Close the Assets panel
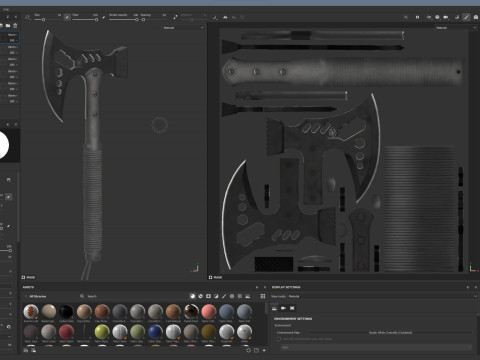Screen dimensions: 480x360 pyautogui.click(x=265, y=287)
